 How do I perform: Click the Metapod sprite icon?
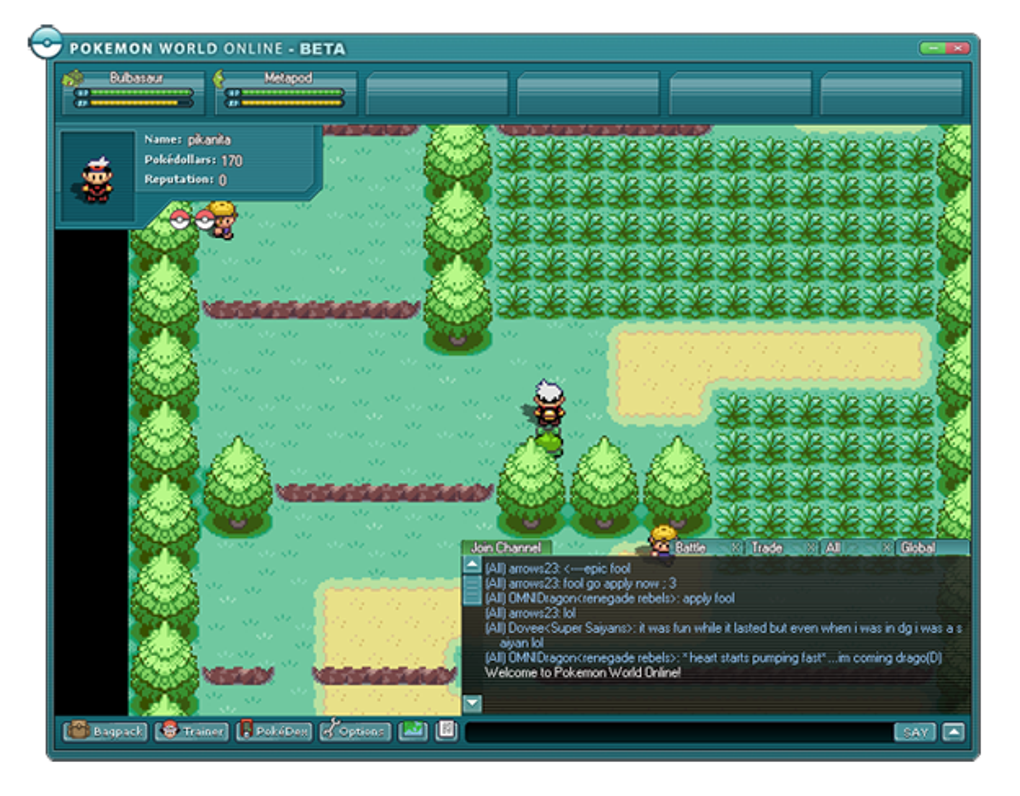[219, 79]
